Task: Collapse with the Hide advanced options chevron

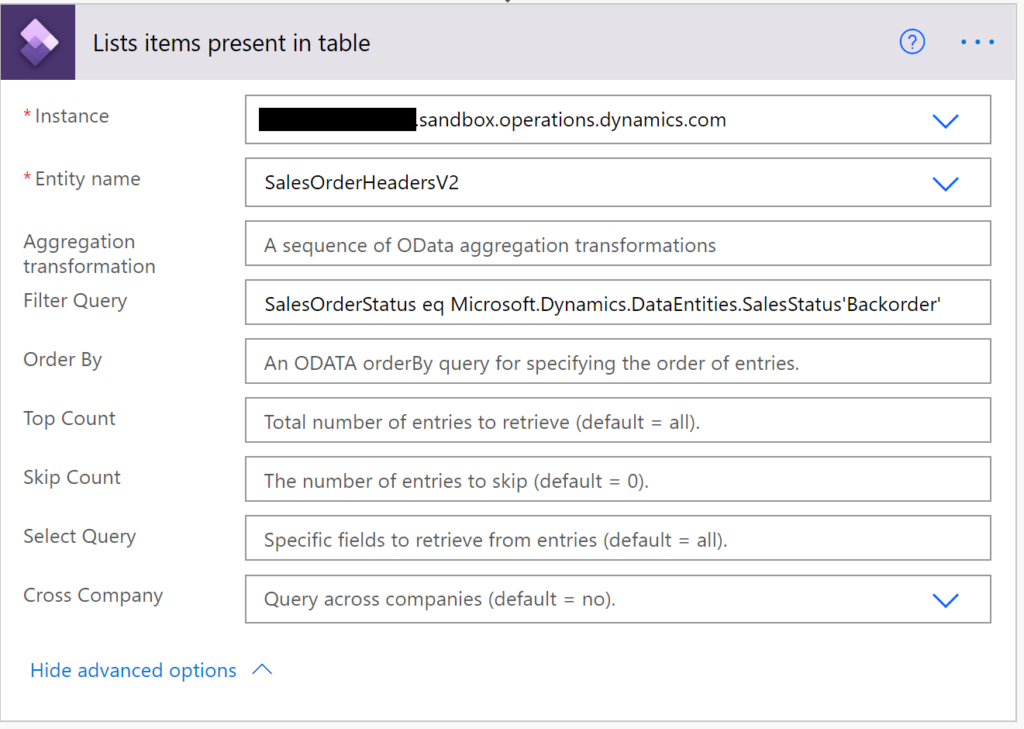Action: pos(262,670)
